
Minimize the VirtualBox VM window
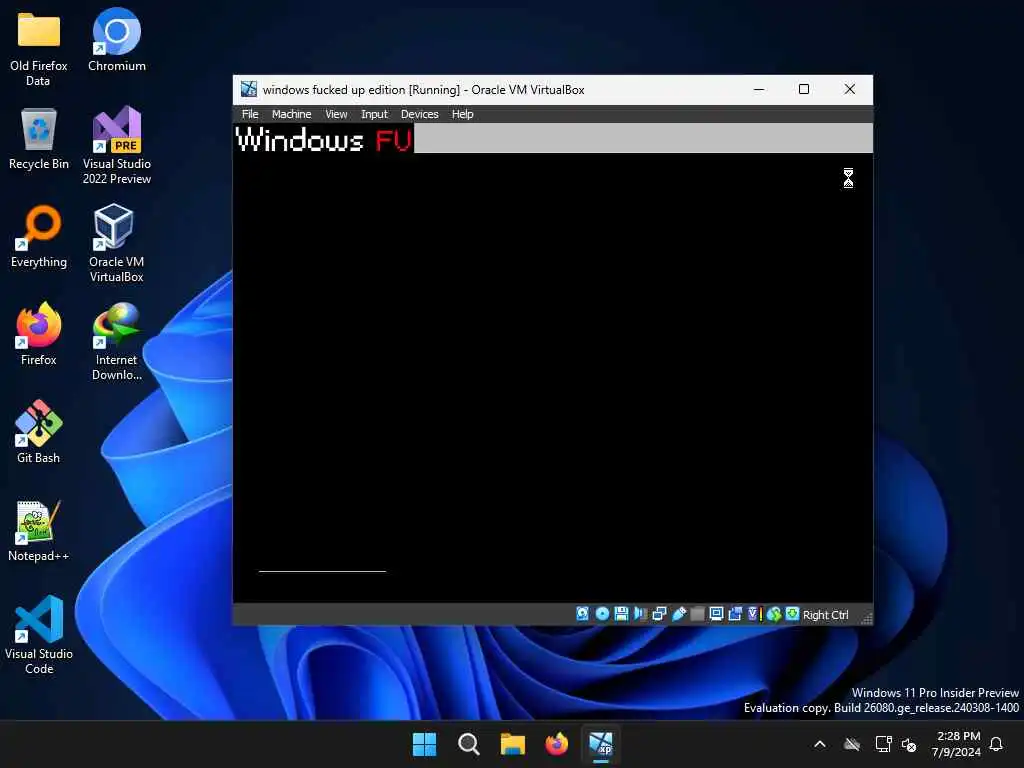[759, 89]
